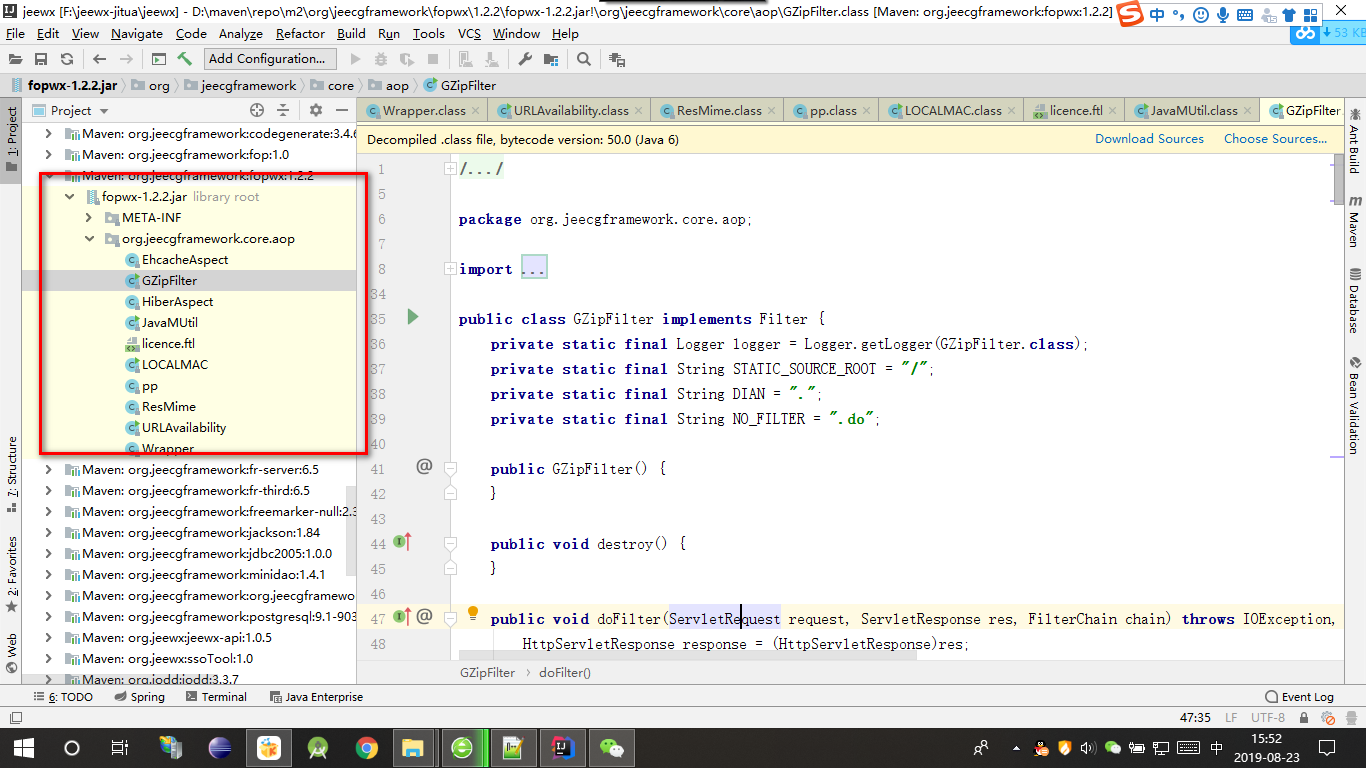The width and height of the screenshot is (1366, 768).
Task: Click the green run gutter icon at line 35
Action: [x=412, y=317]
